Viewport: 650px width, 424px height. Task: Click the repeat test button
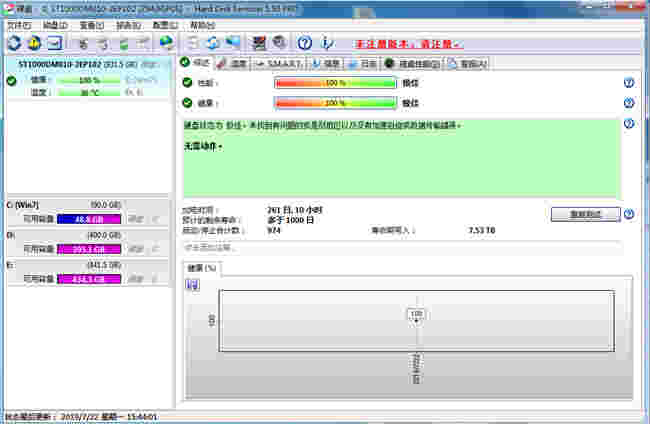point(586,214)
